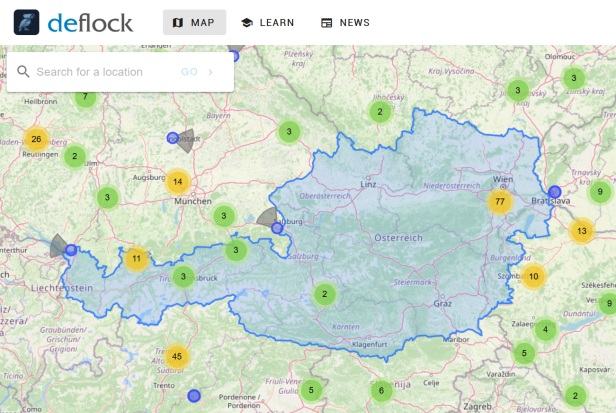
Task: Click the Linz city label
Action: (x=368, y=184)
